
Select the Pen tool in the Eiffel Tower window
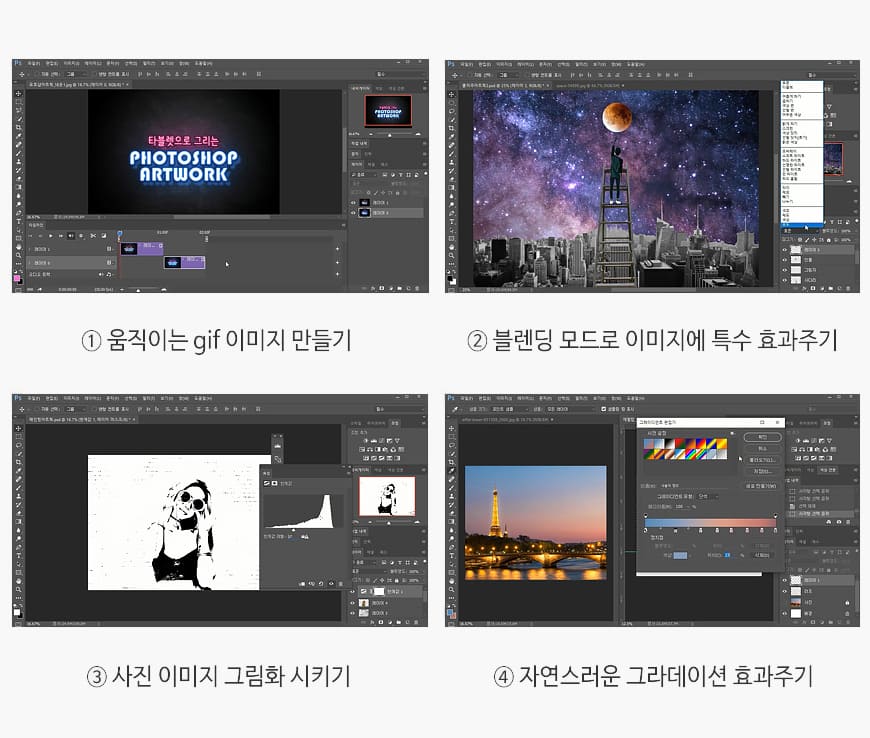point(452,547)
